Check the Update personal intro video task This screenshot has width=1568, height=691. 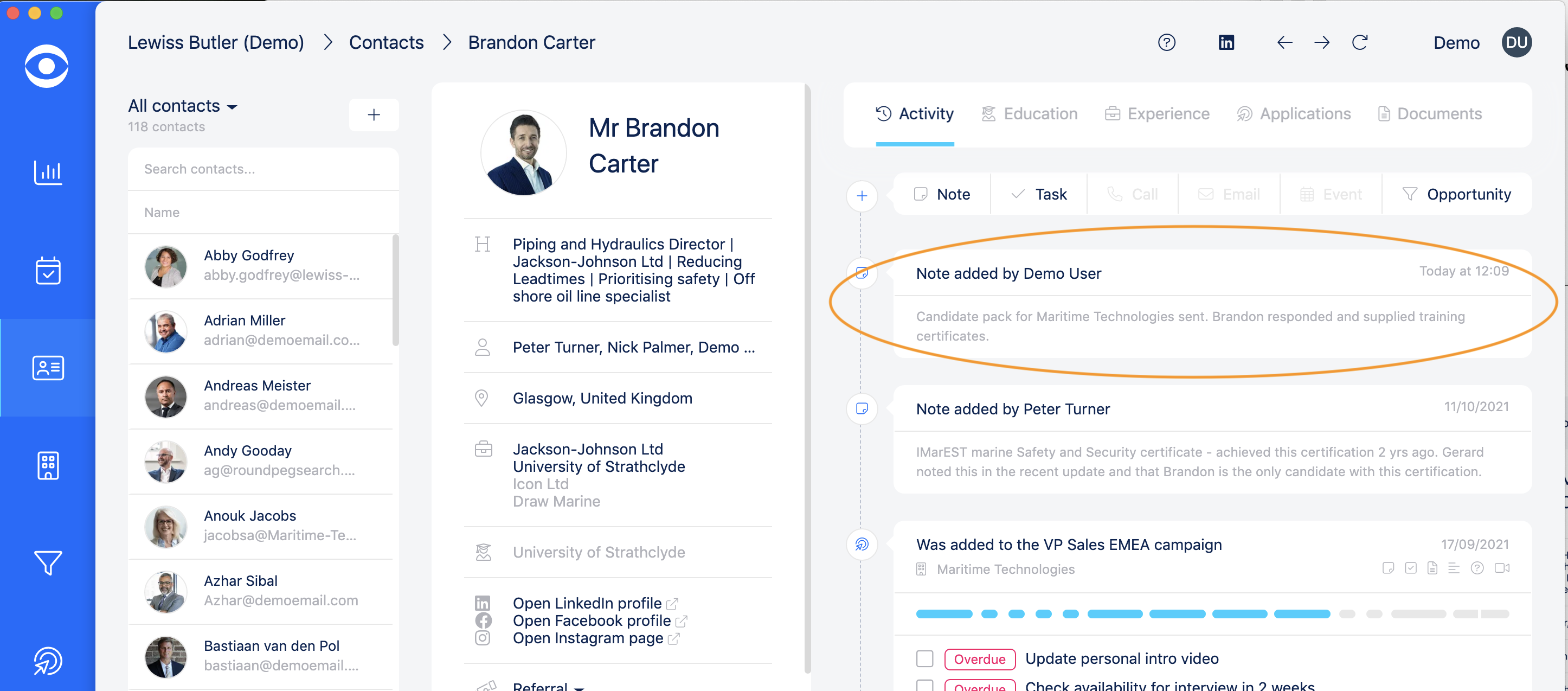924,658
